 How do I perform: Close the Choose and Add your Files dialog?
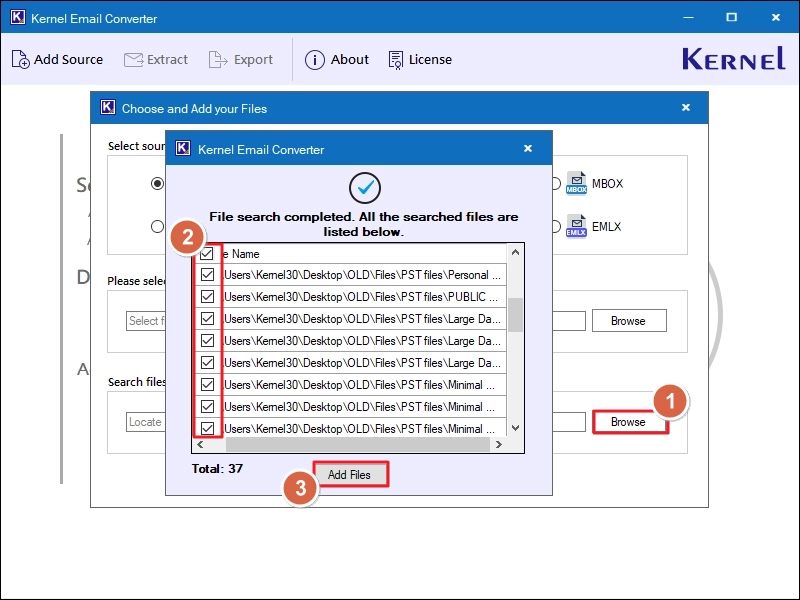tap(686, 108)
